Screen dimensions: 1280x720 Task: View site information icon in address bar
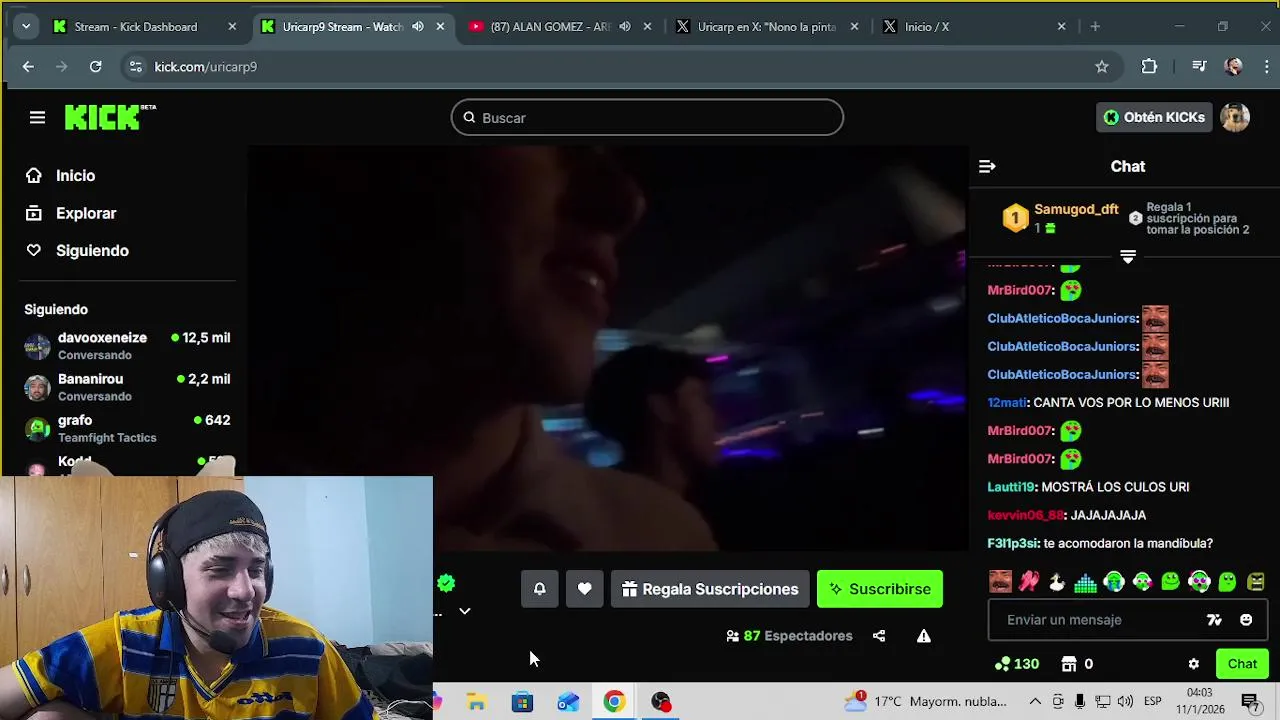point(136,67)
